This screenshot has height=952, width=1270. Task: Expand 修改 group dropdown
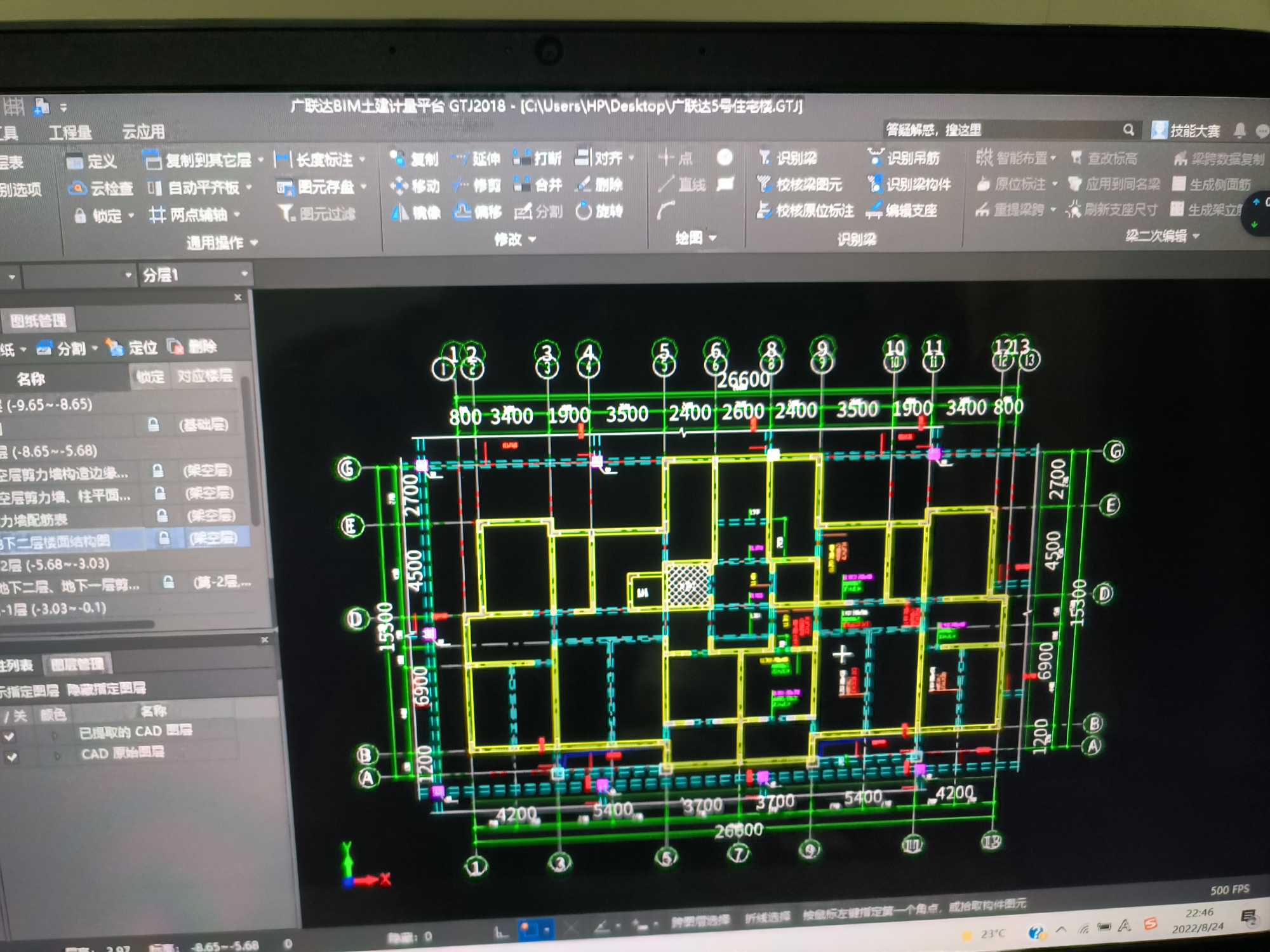tap(532, 239)
